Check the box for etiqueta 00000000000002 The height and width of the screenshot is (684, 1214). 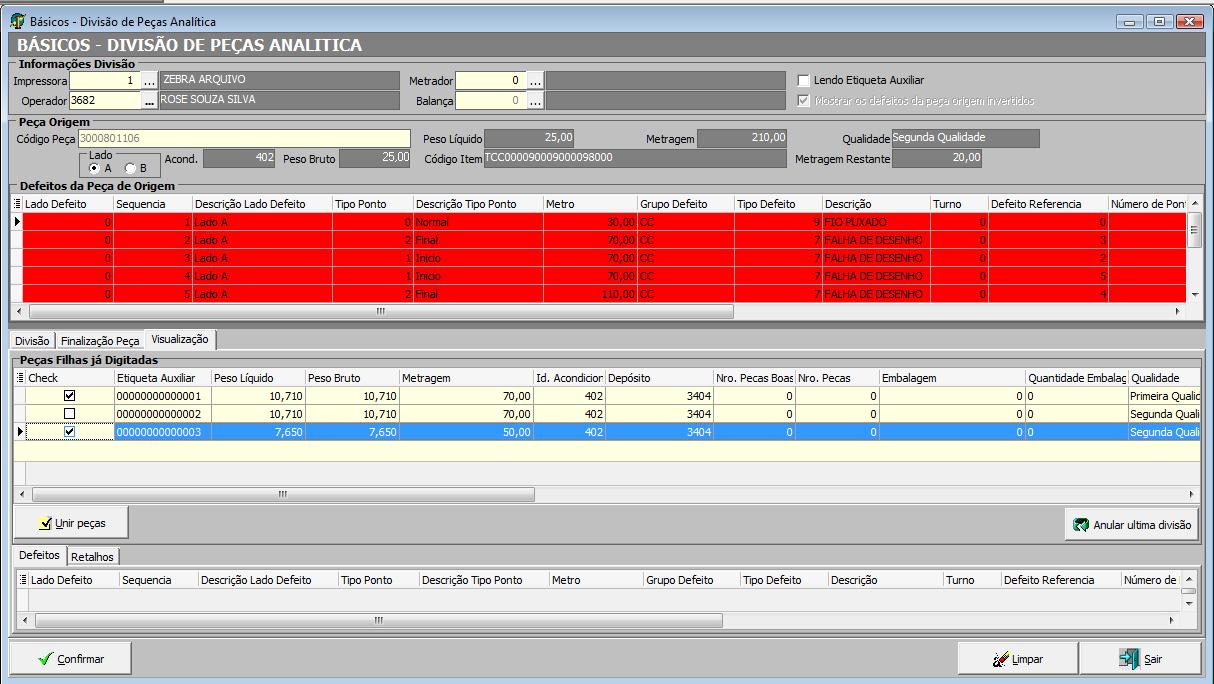(69, 414)
